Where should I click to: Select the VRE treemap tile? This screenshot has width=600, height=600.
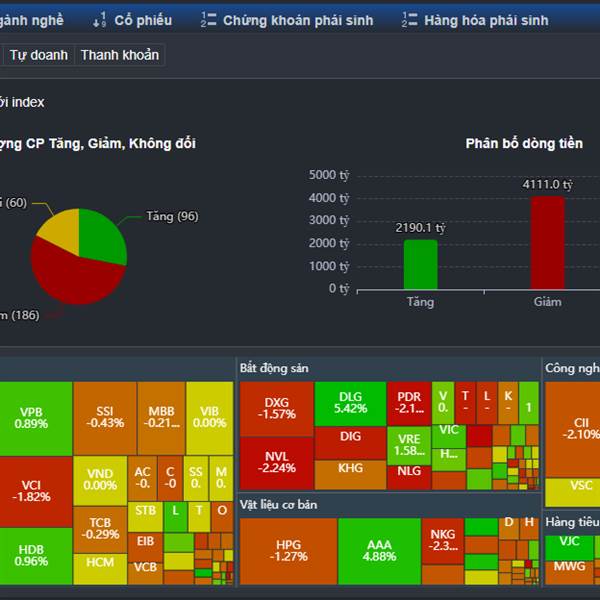click(x=409, y=445)
